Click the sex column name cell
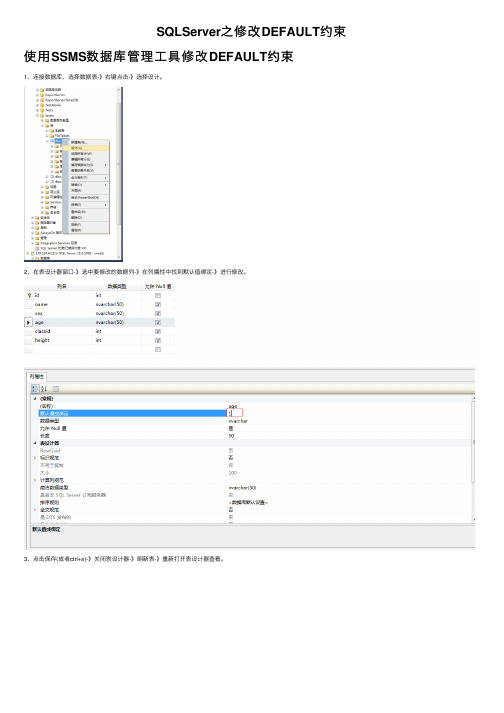The height and width of the screenshot is (713, 504). (62, 314)
